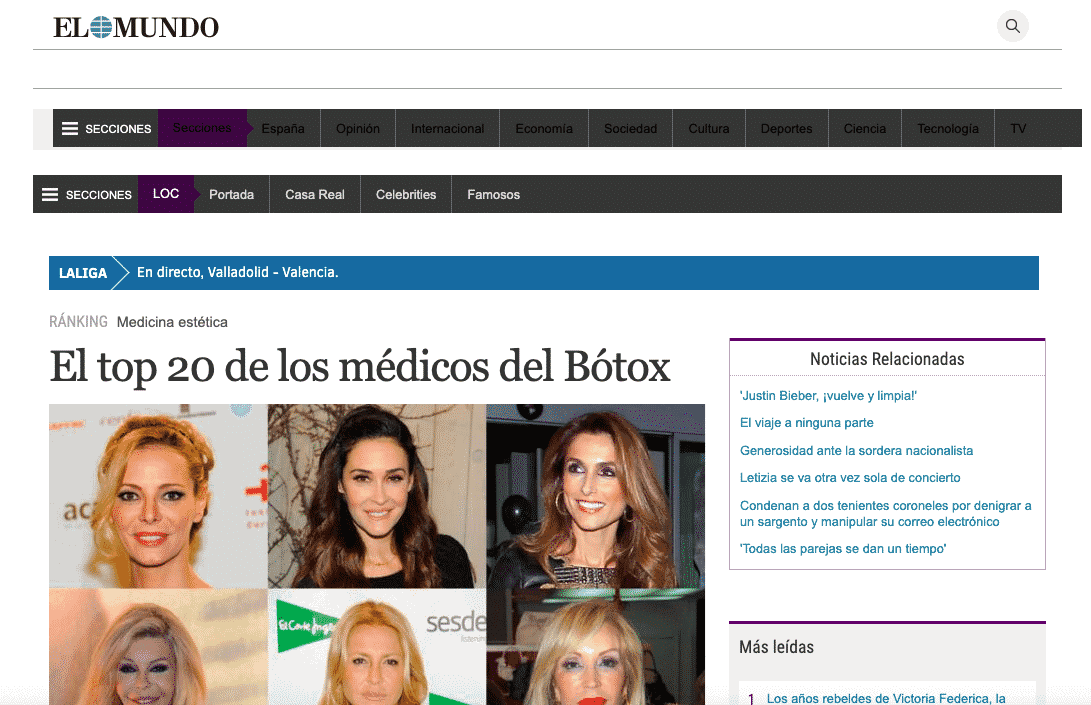Expand the top SECCIONES hamburger menu
1091x705 pixels.
(x=106, y=129)
